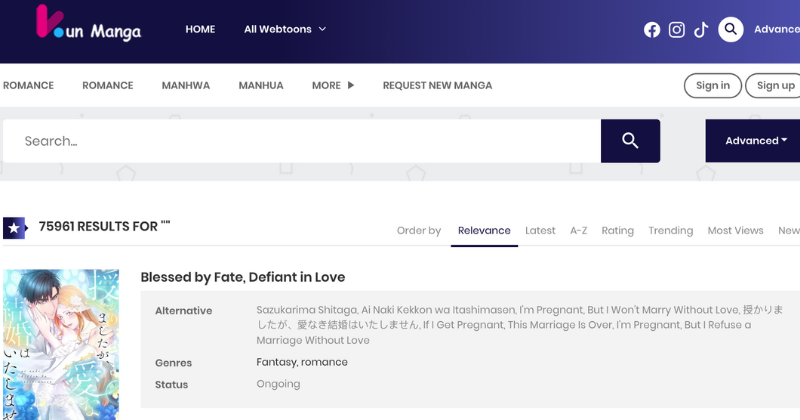Viewport: 800px width, 420px height.
Task: Click REQUEST NEW MANGA link
Action: 437,86
